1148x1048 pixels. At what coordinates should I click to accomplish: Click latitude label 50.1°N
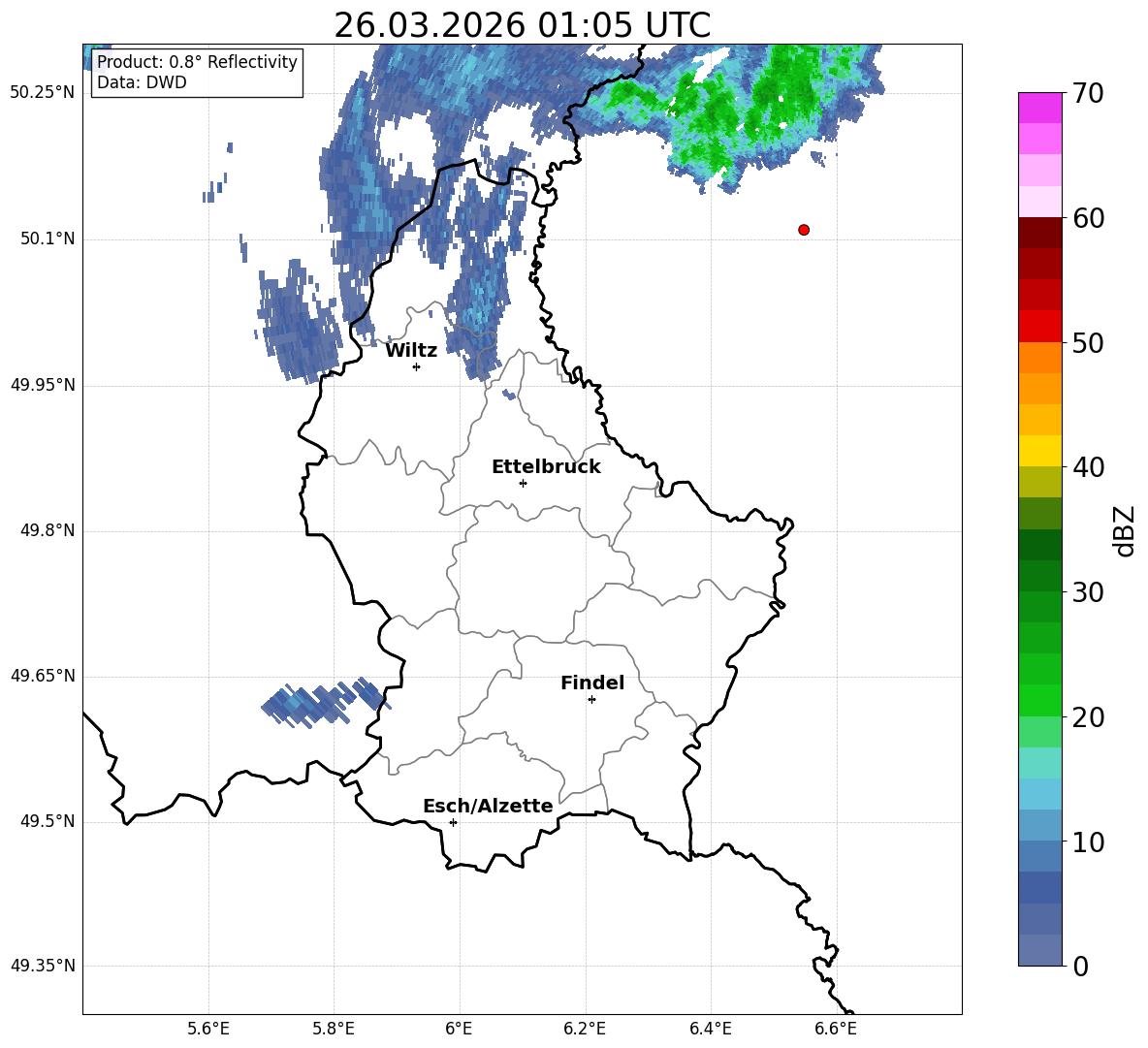click(48, 239)
